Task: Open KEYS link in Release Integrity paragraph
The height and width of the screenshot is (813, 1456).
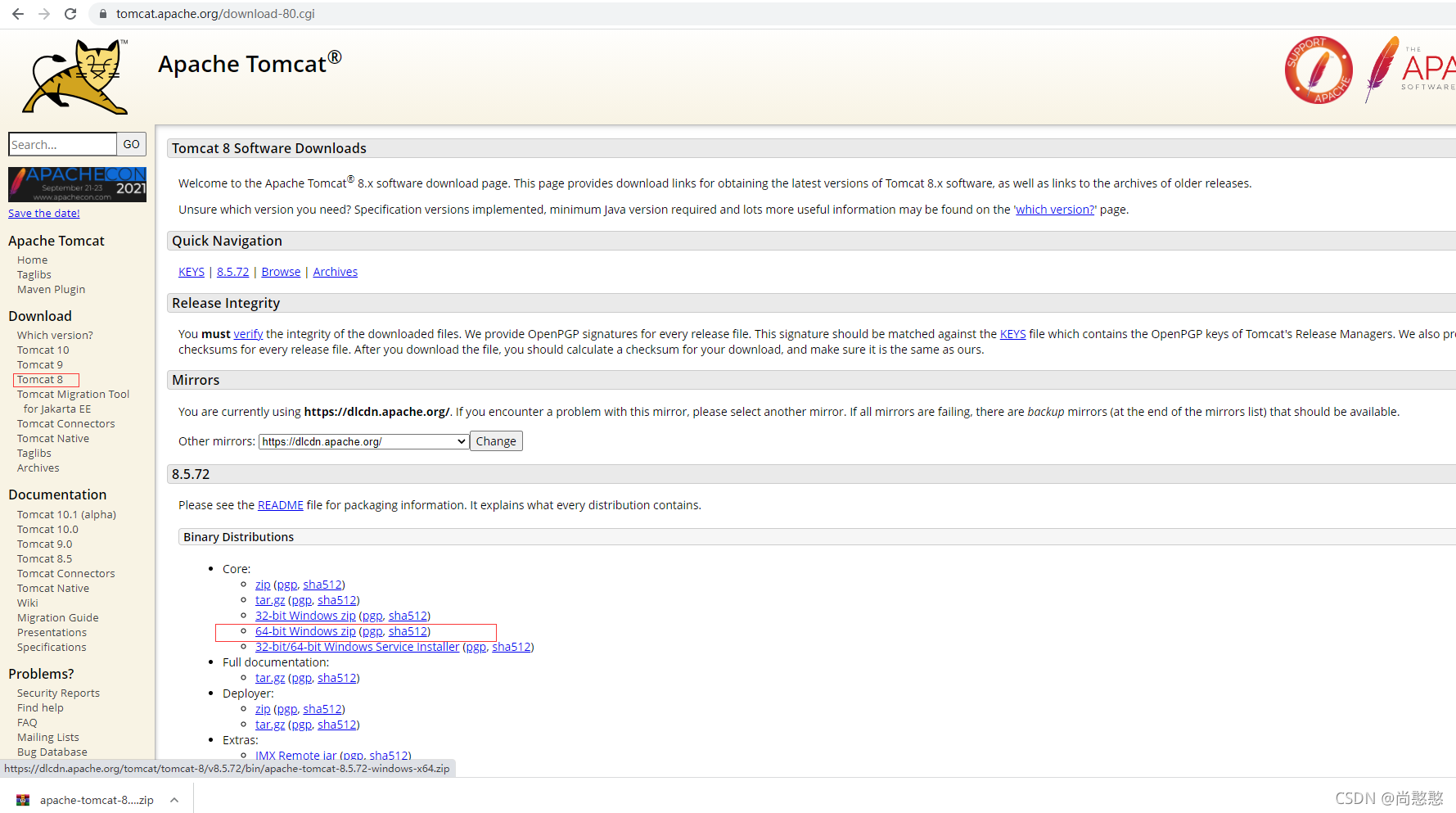Action: [x=1012, y=334]
